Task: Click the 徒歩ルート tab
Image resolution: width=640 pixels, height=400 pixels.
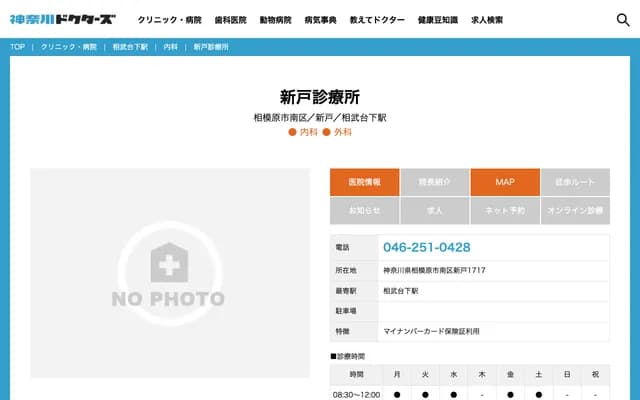Action: (574, 182)
